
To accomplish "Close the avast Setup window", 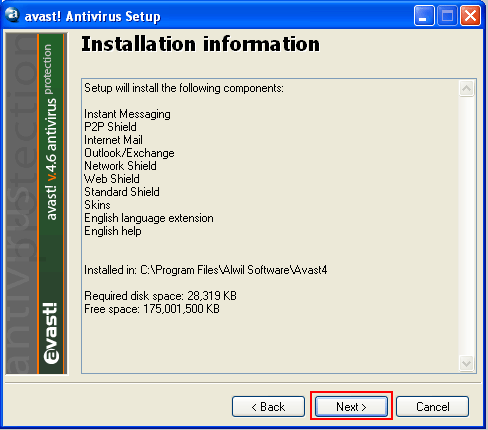I will 470,15.
